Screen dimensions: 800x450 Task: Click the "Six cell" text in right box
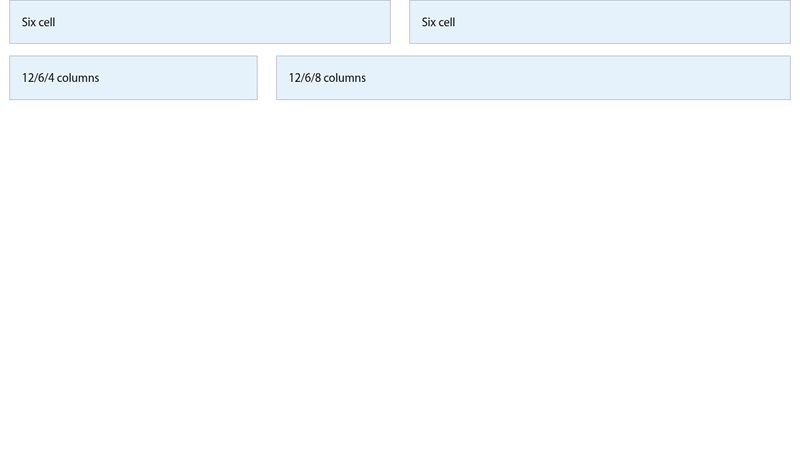[438, 22]
